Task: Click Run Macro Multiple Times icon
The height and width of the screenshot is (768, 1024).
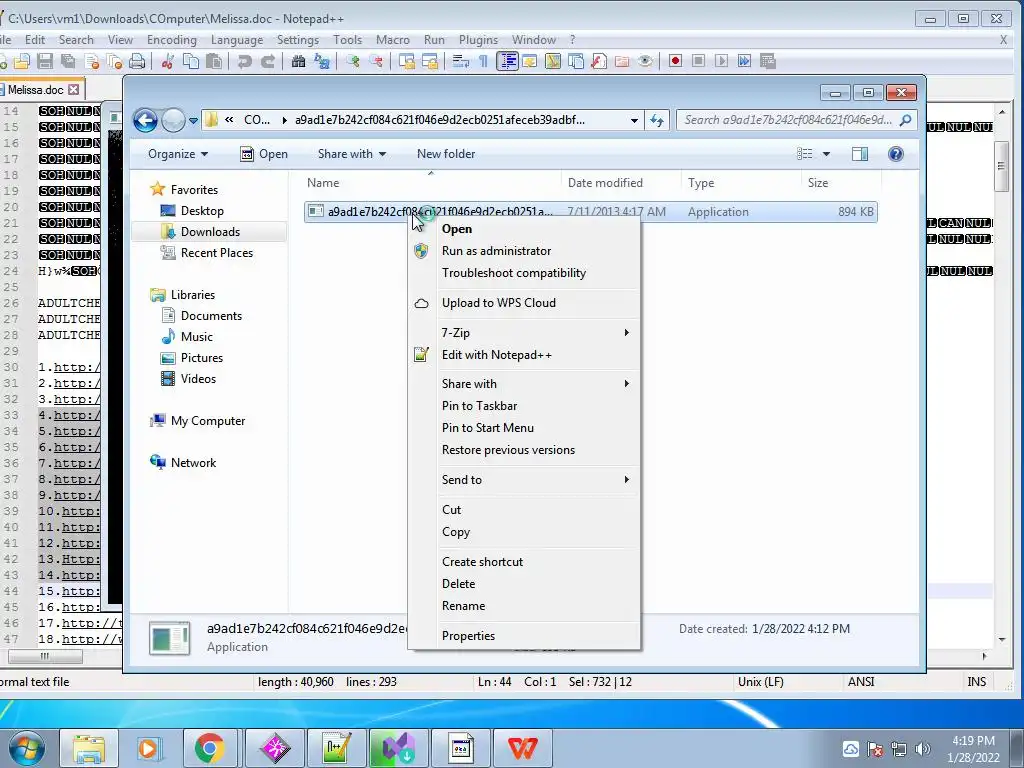Action: [x=744, y=61]
